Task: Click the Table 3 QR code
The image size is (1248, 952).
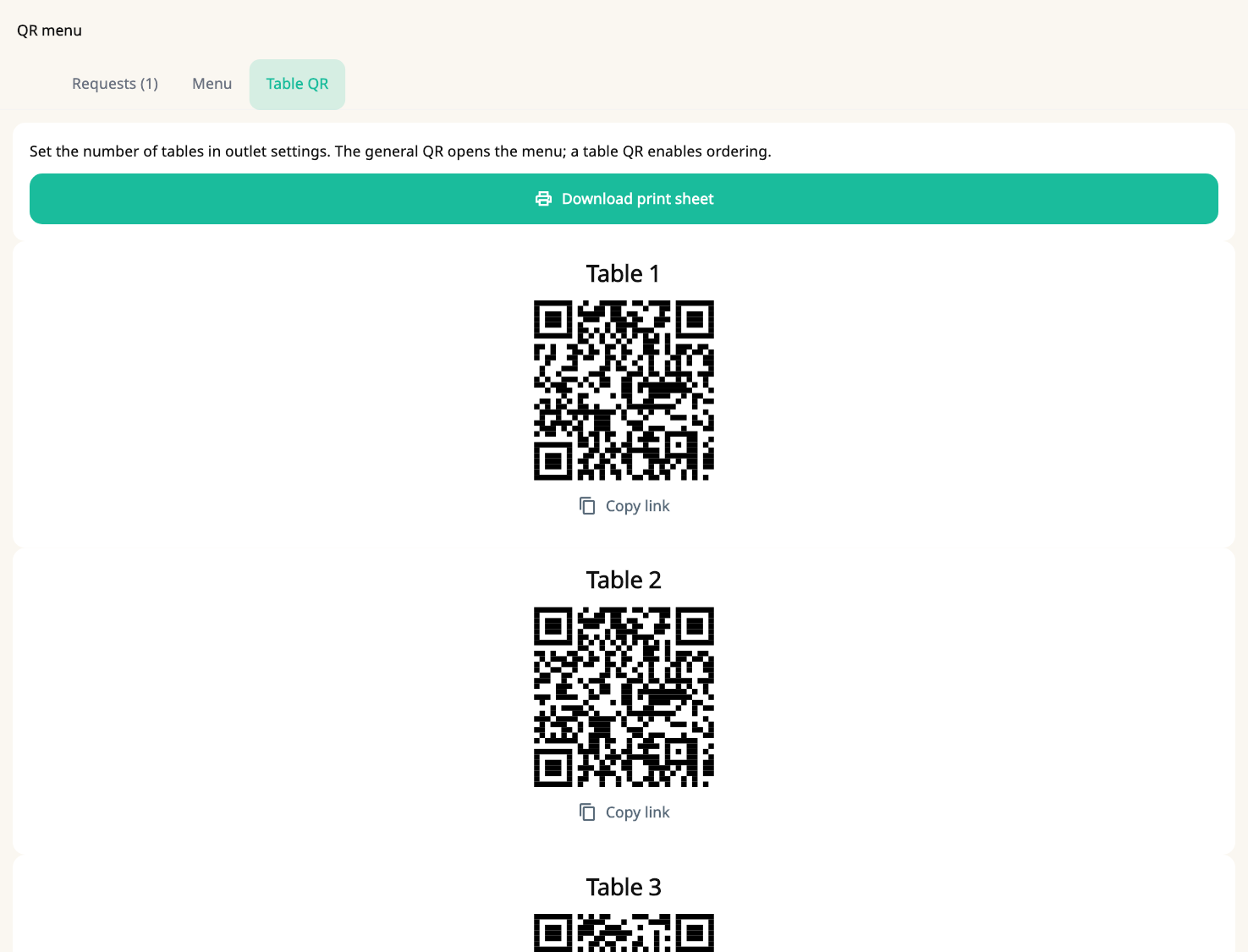Action: (x=624, y=933)
